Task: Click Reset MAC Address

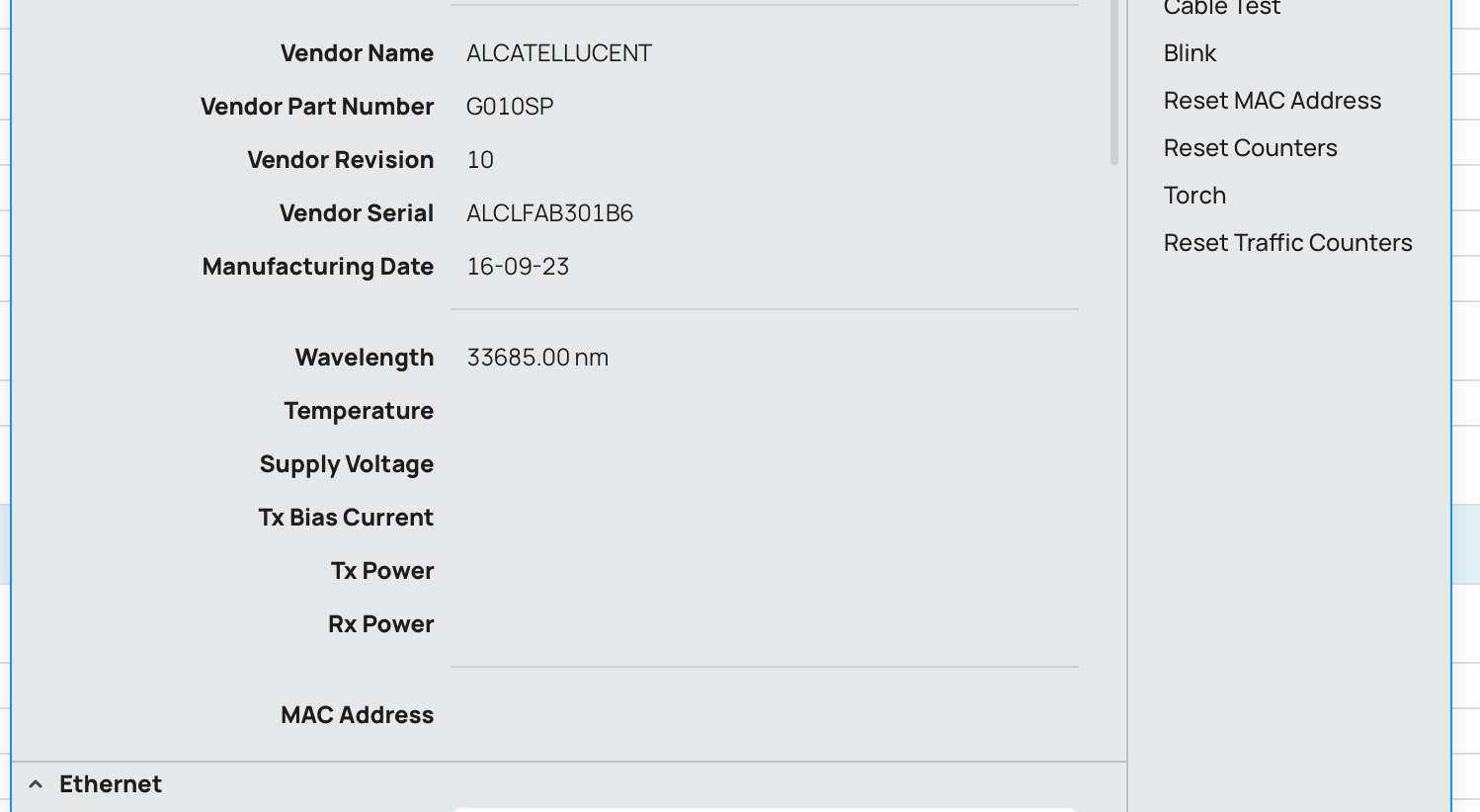Action: click(1272, 101)
